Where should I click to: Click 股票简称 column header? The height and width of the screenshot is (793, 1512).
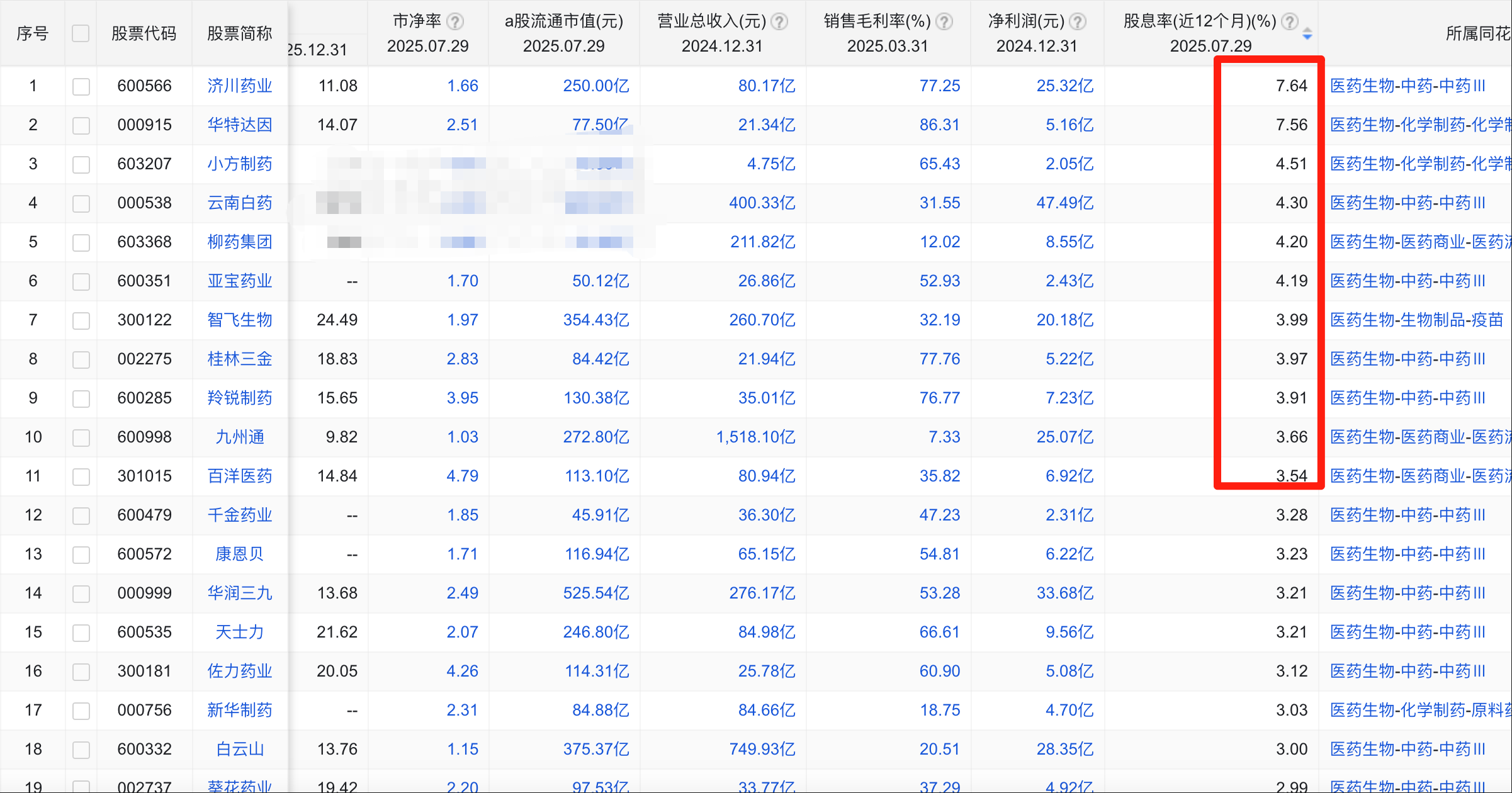point(240,33)
